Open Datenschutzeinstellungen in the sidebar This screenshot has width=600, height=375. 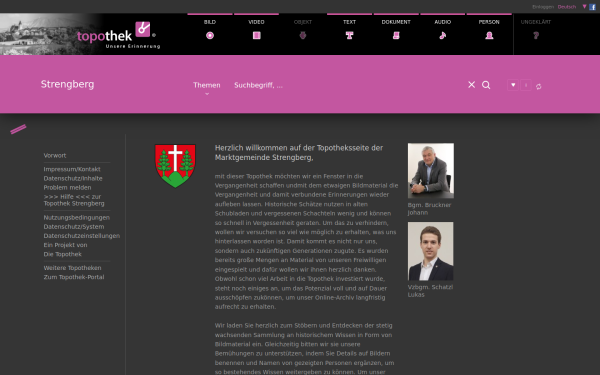coord(82,236)
